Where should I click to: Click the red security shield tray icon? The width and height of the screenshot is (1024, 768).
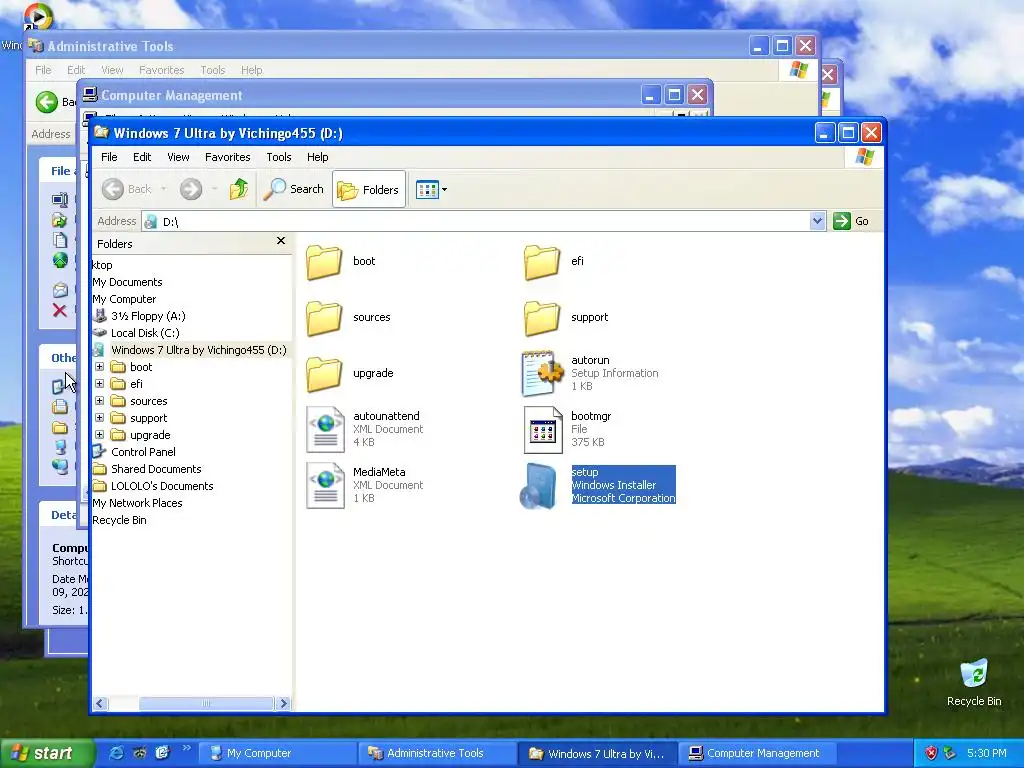click(x=931, y=753)
